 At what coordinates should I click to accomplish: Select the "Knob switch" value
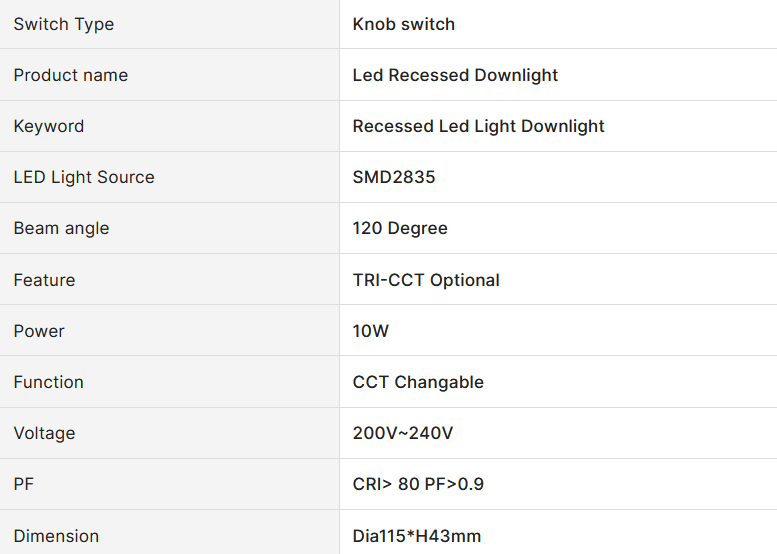[x=404, y=24]
